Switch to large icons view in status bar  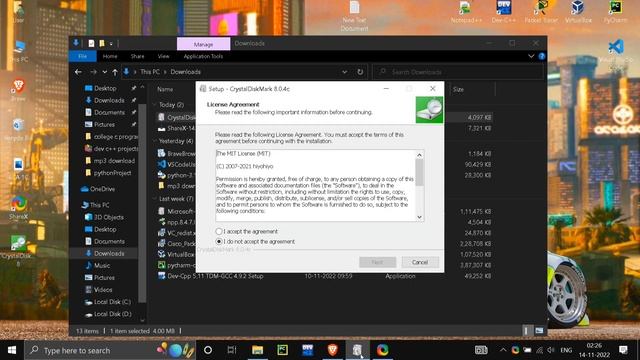[x=539, y=331]
